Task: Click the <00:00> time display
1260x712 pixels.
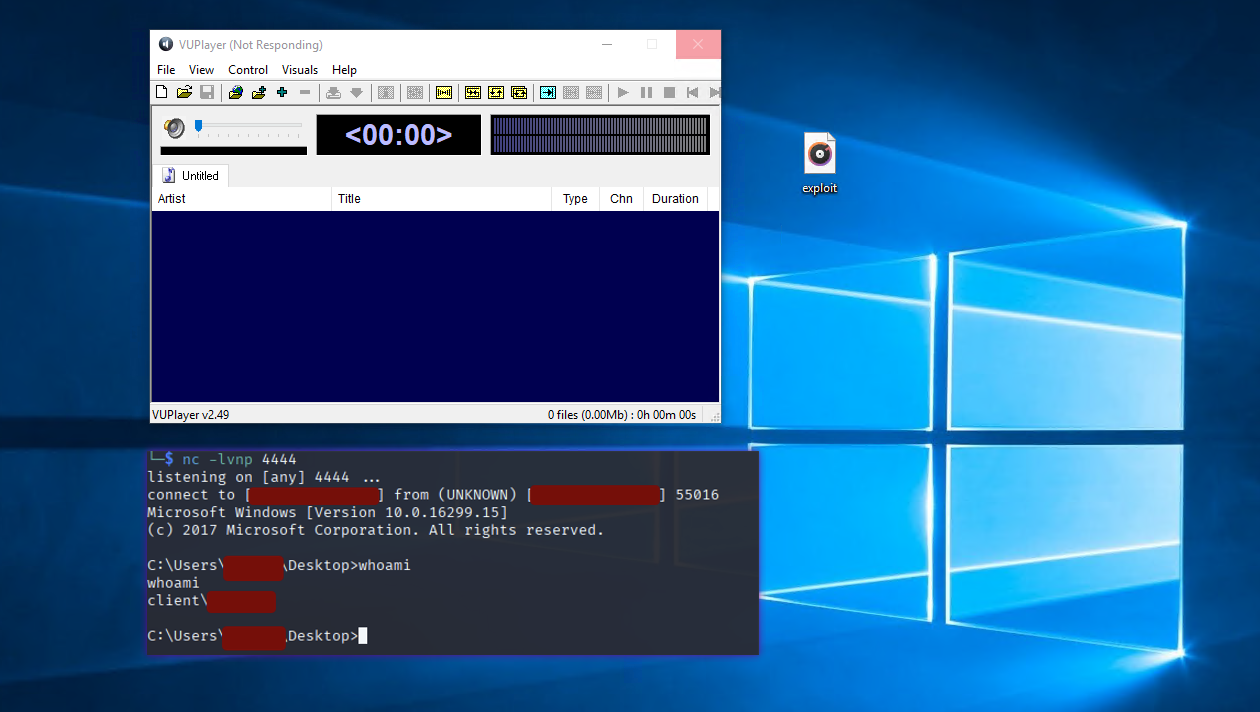Action: (x=399, y=135)
